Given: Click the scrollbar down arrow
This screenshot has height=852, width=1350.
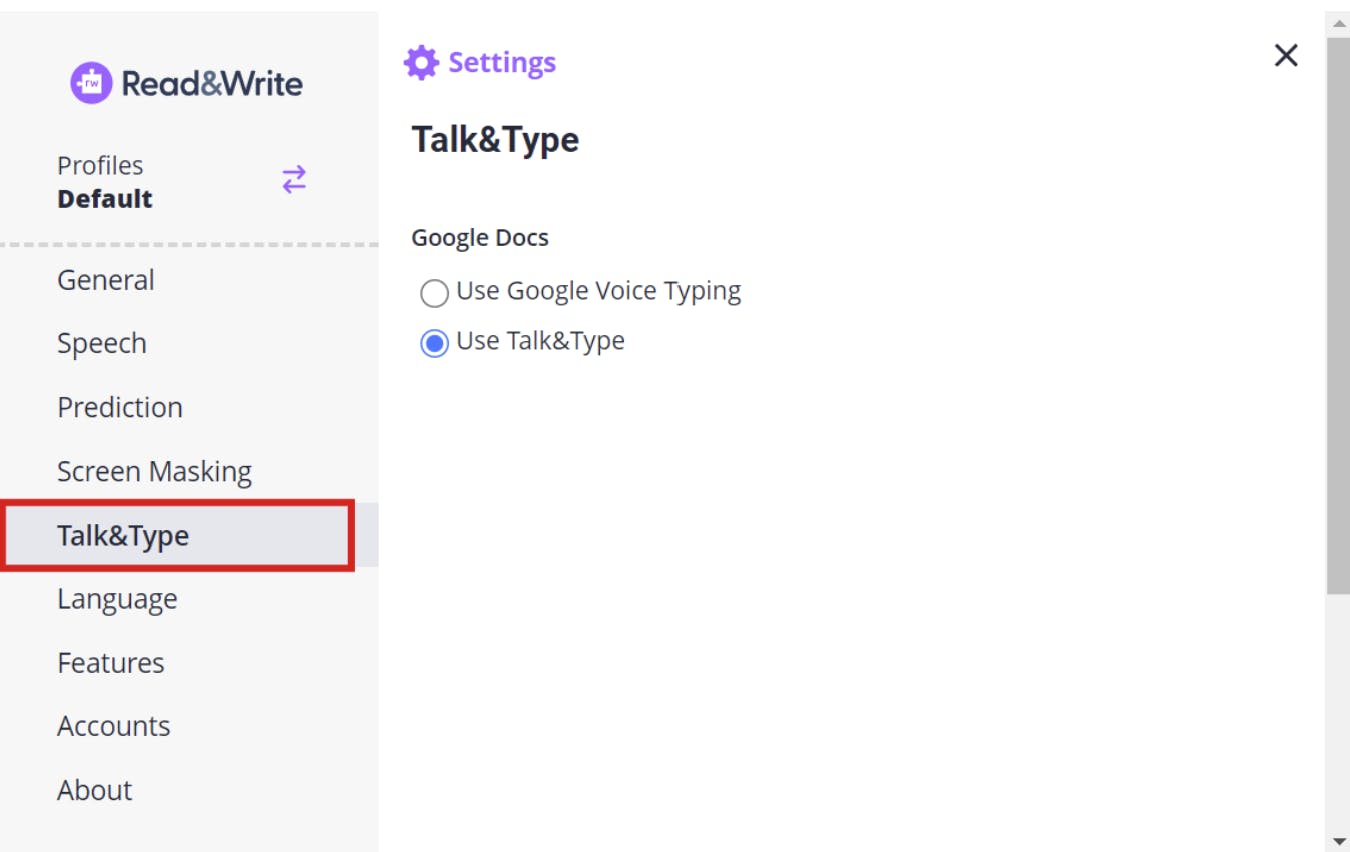Looking at the screenshot, I should (x=1339, y=842).
